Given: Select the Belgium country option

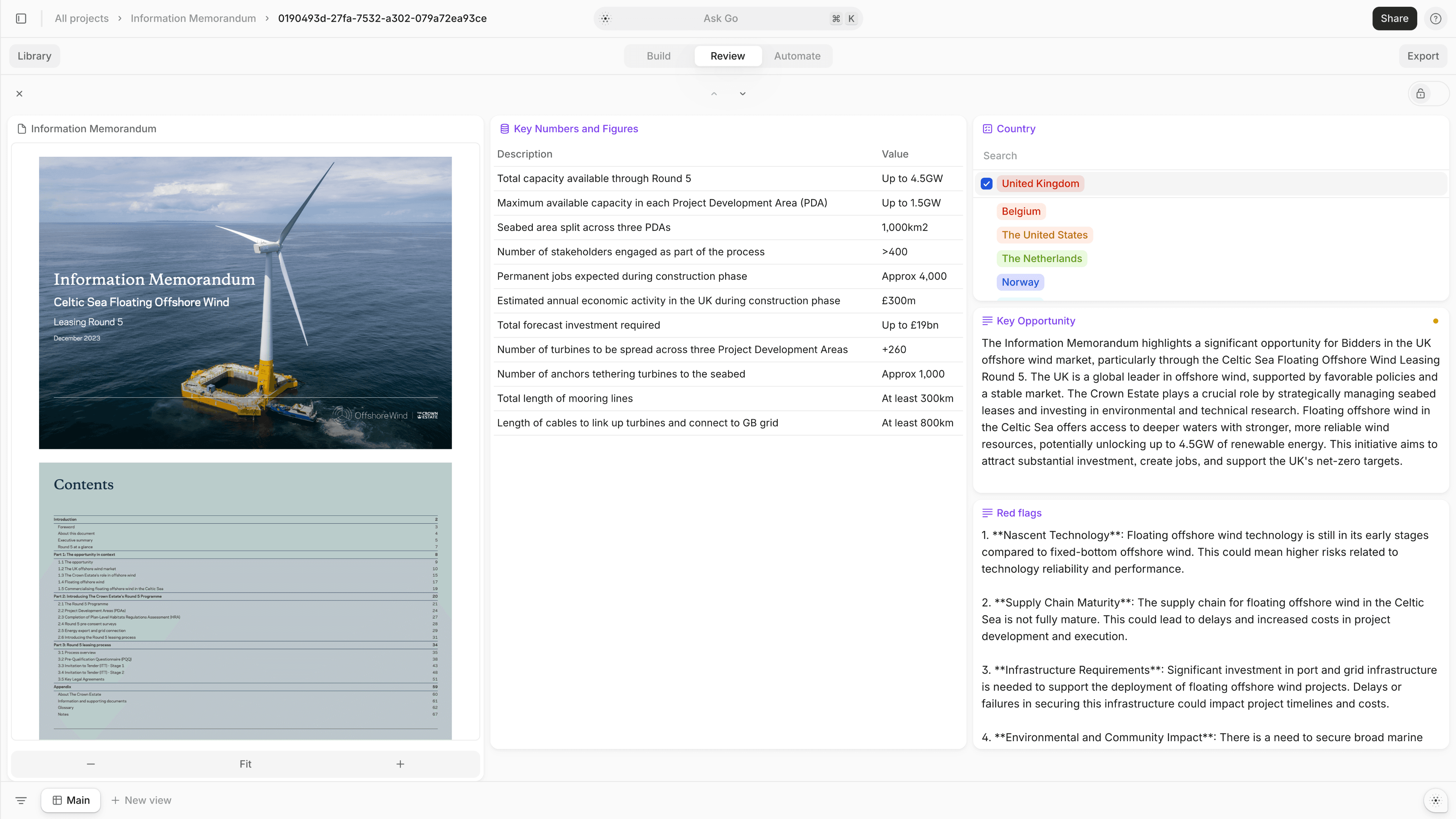Looking at the screenshot, I should [1021, 212].
